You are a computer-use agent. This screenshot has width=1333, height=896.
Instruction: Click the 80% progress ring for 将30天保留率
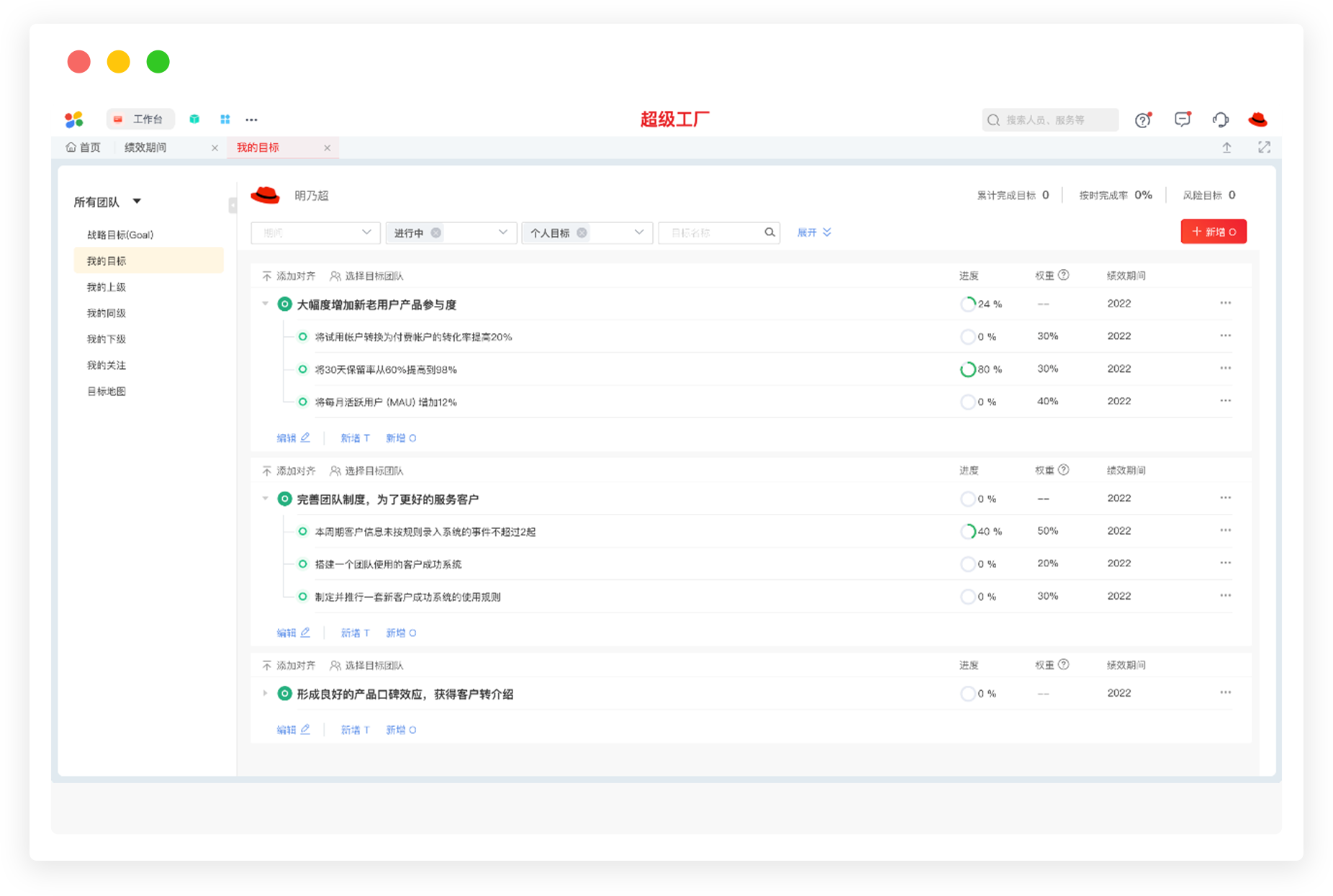tap(968, 370)
